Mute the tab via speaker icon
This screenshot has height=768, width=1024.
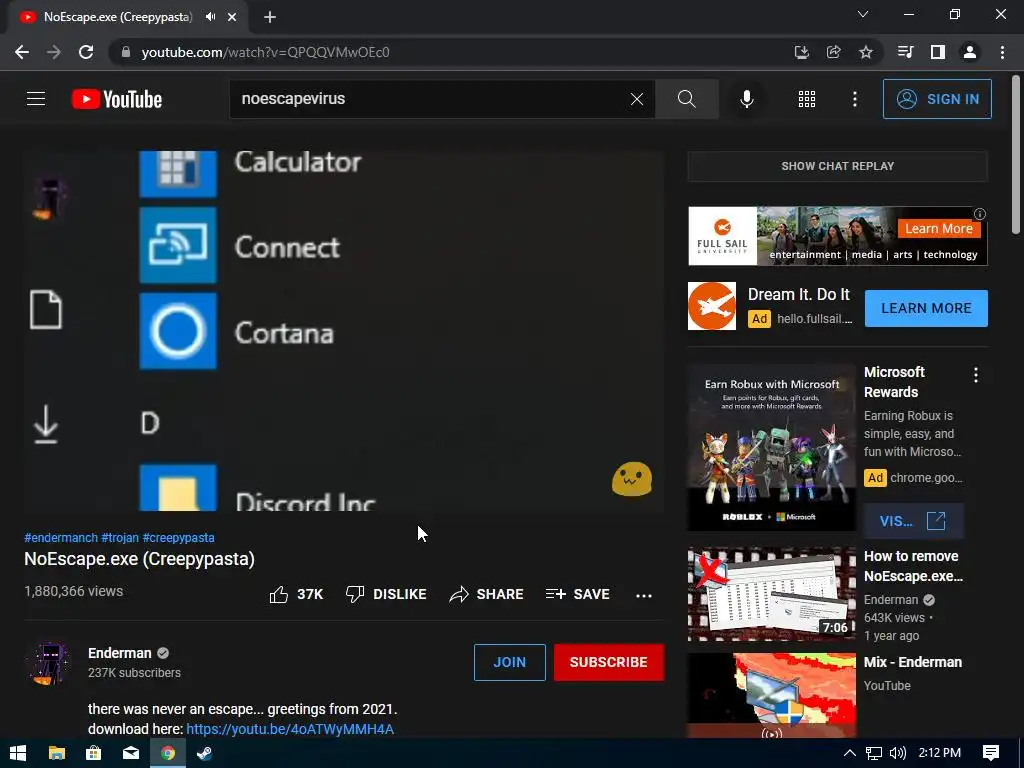210,17
